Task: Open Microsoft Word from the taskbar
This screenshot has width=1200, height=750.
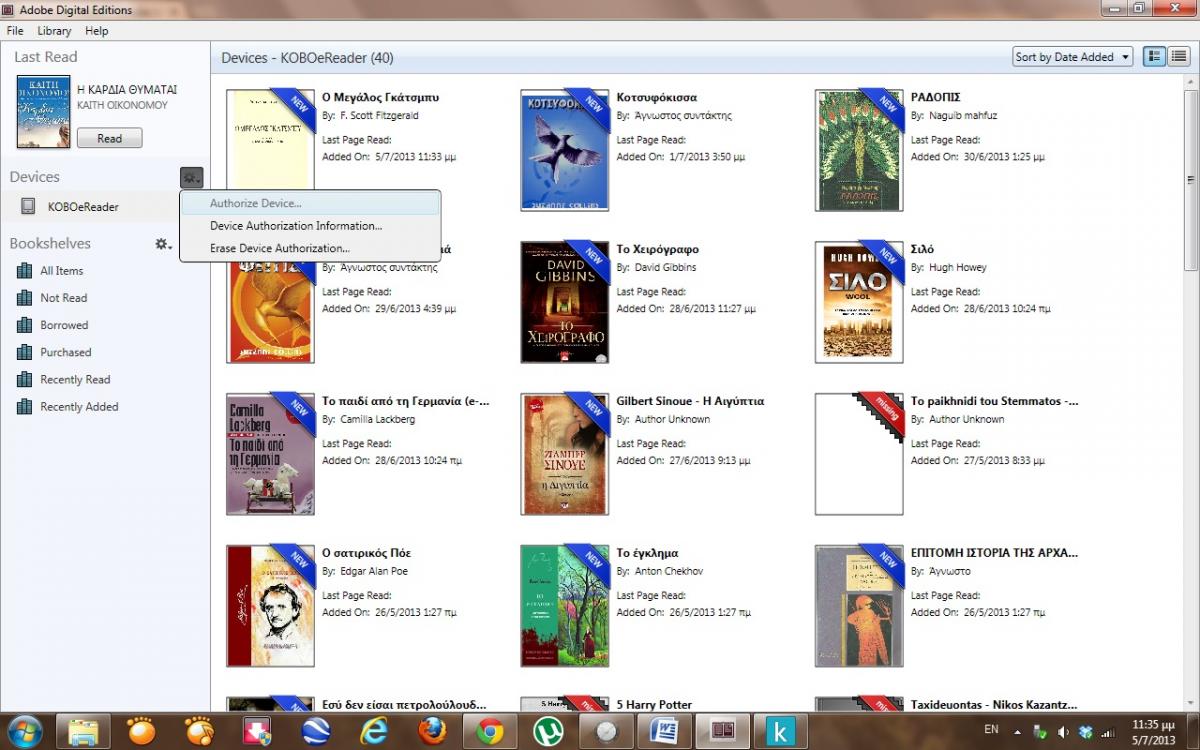Action: point(665,732)
